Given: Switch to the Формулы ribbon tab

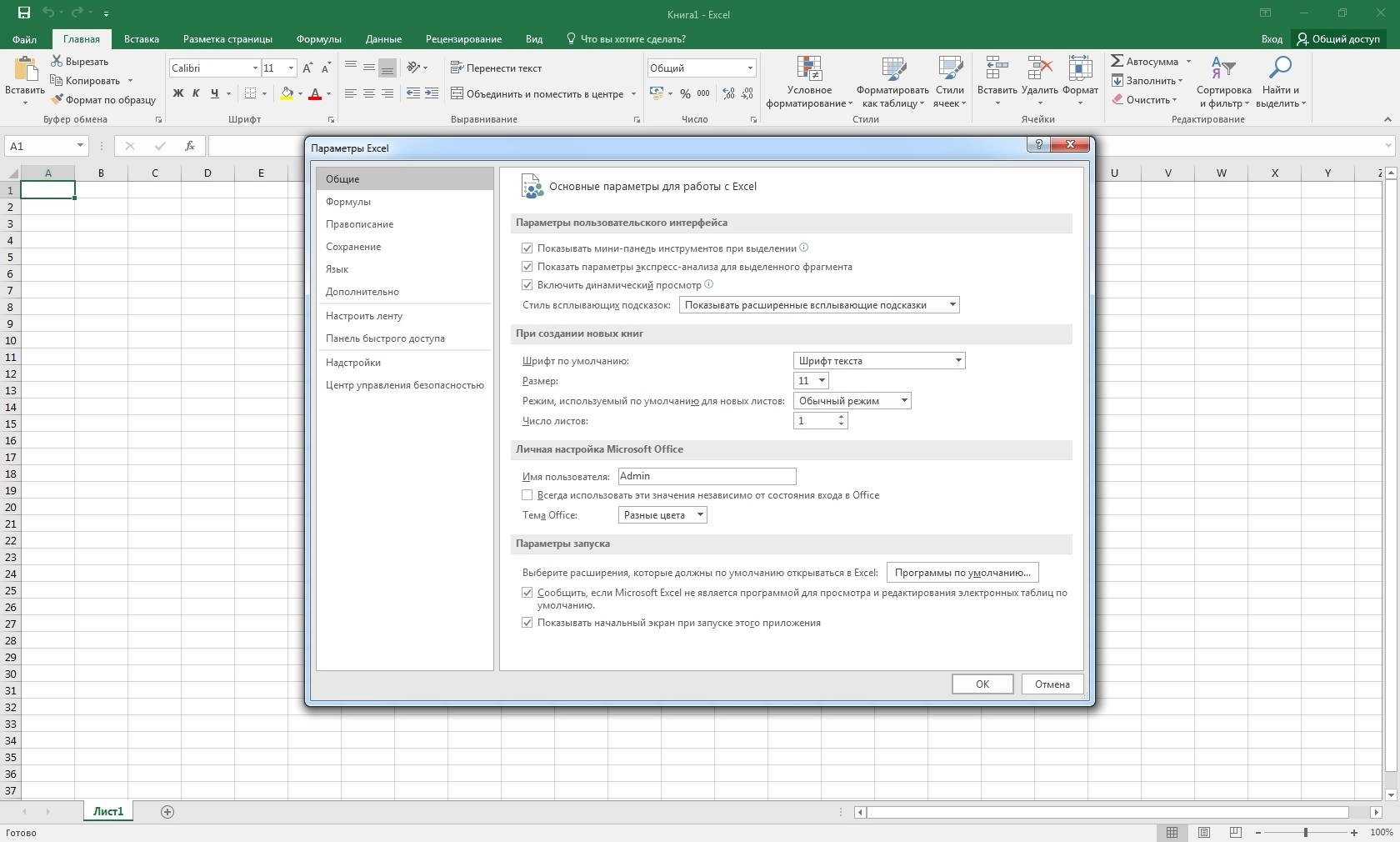Looking at the screenshot, I should tap(319, 38).
